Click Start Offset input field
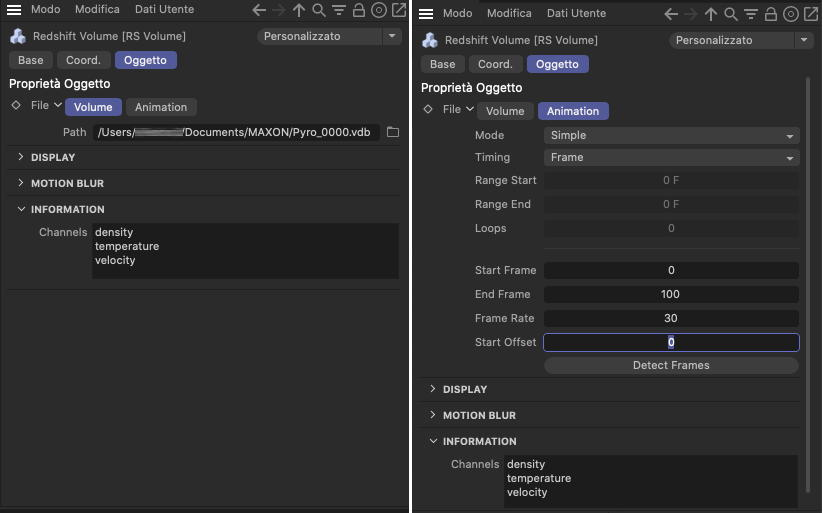 tap(671, 342)
